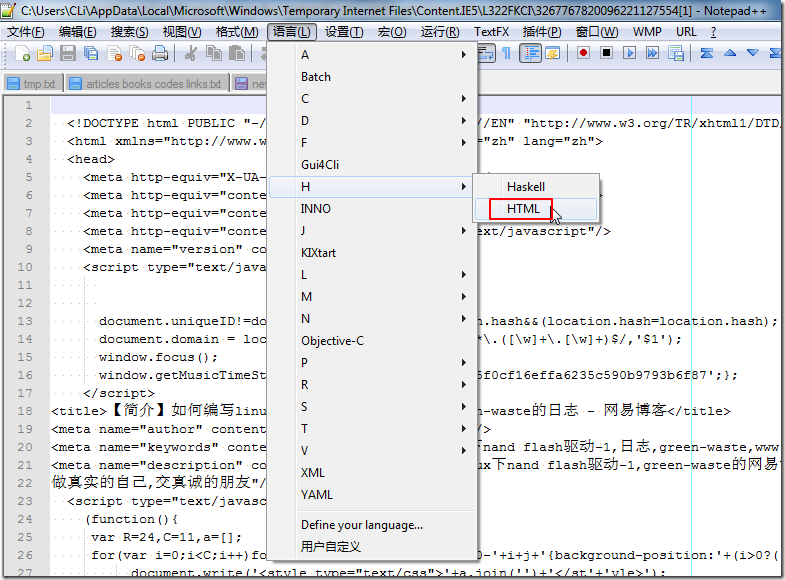Open the WMP menu
This screenshot has width=785, height=580.
647,32
